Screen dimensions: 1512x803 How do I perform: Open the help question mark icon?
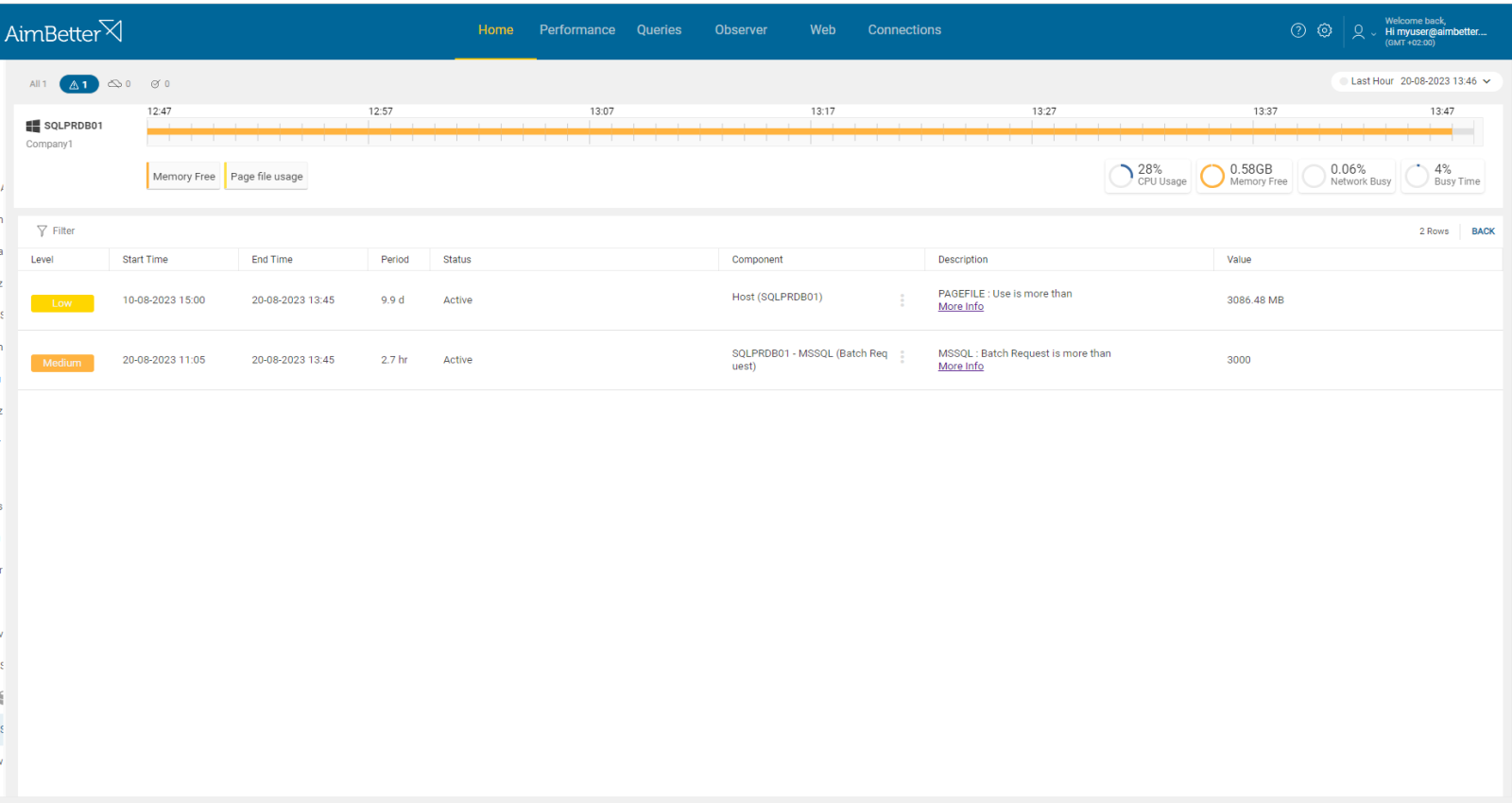pos(1298,30)
